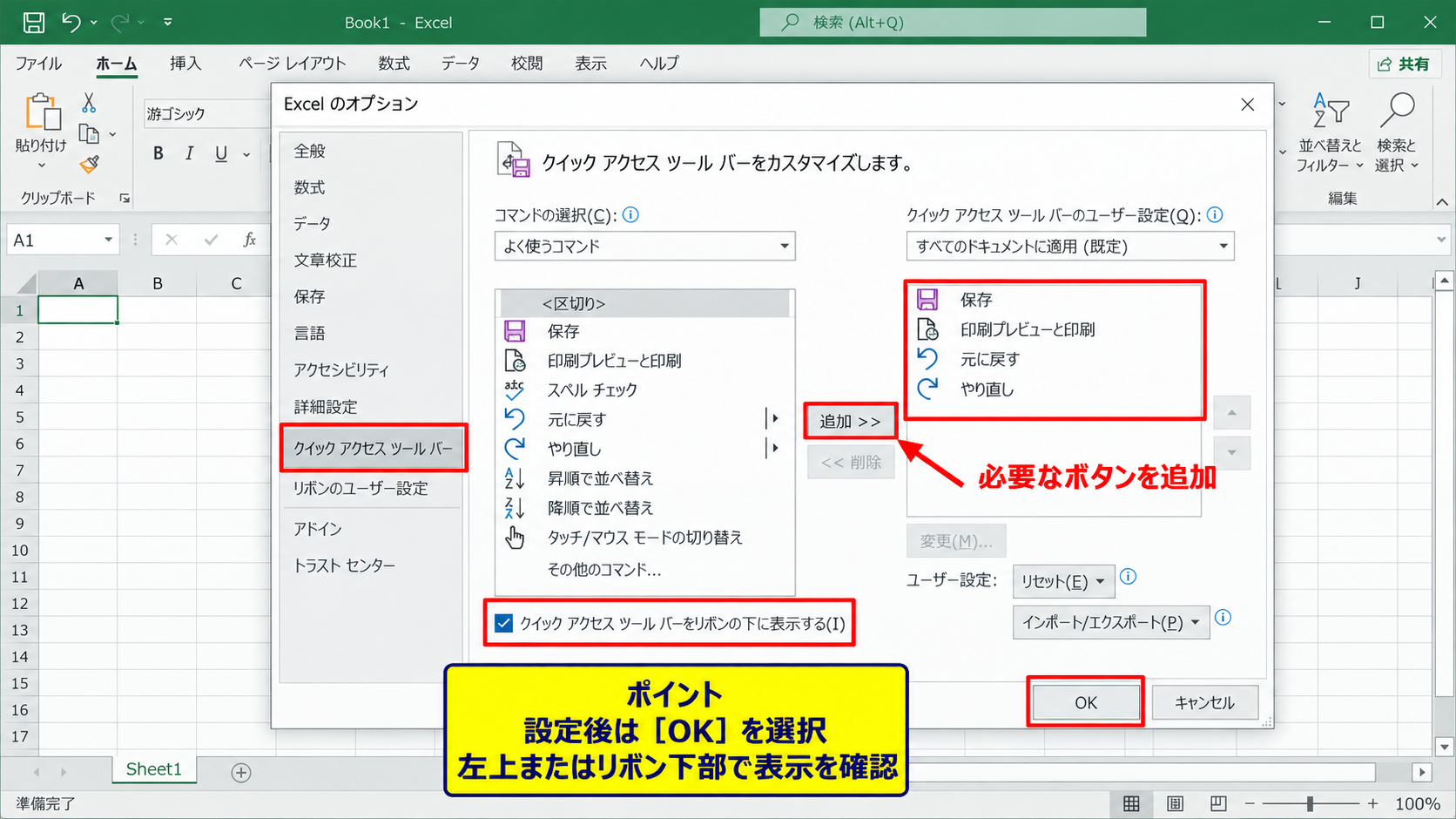Open the Paste options arrow under 貼り付け
This screenshot has height=819, width=1456.
(42, 166)
